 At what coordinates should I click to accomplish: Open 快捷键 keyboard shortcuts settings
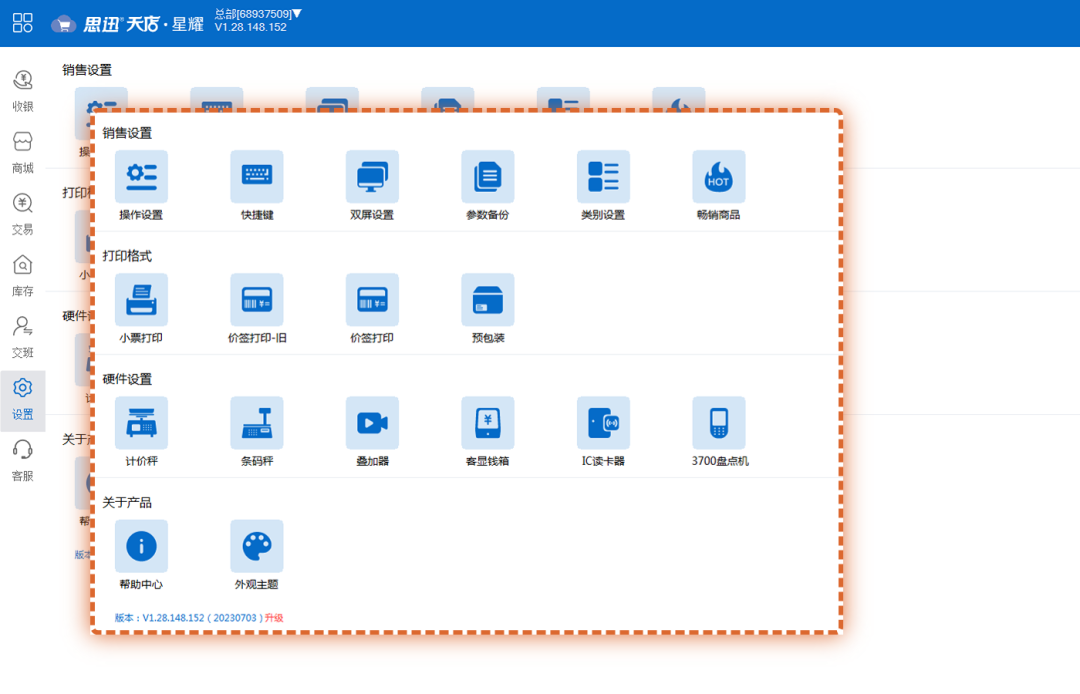pyautogui.click(x=257, y=177)
